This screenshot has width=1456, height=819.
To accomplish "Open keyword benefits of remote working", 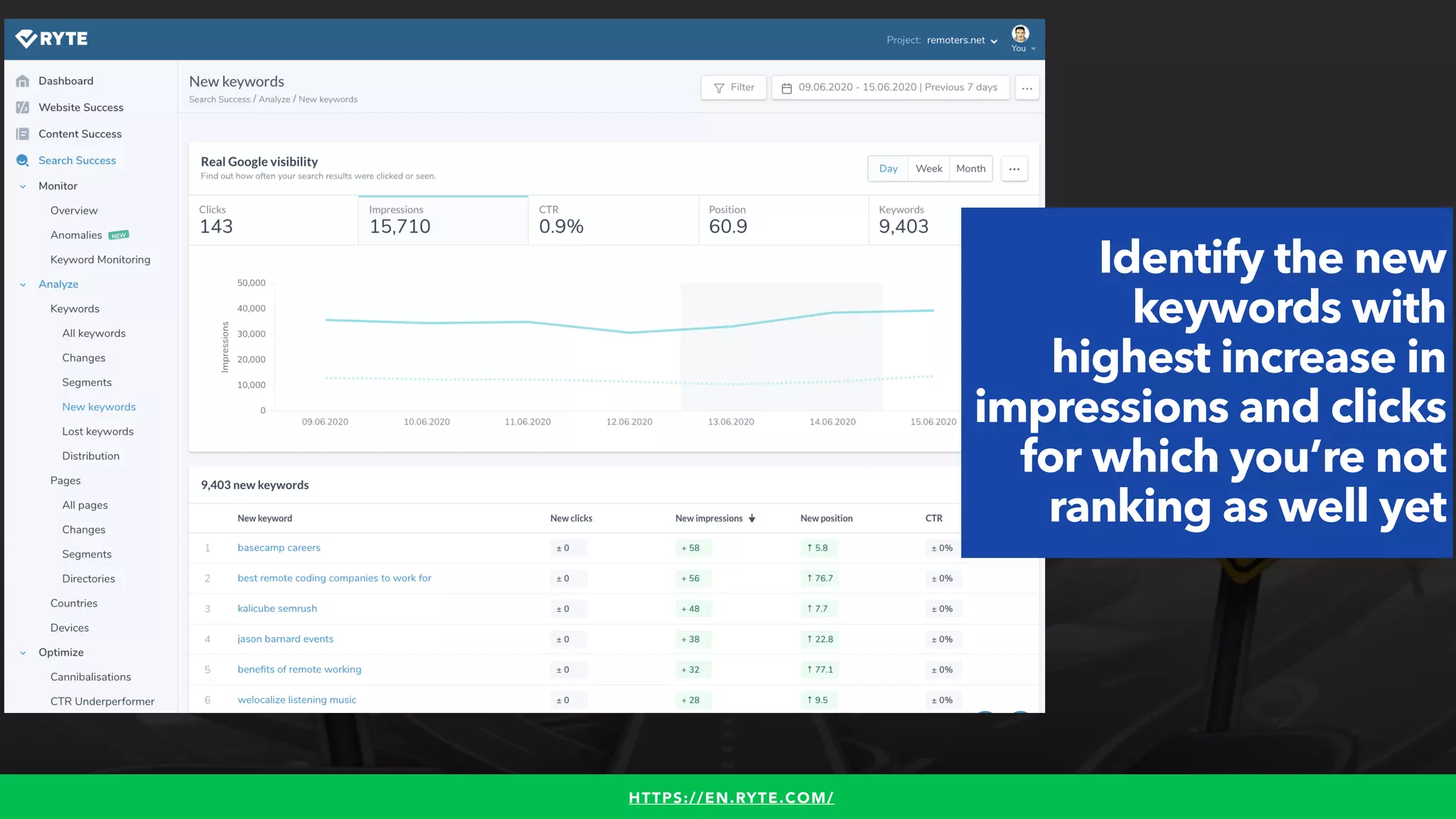I will pyautogui.click(x=299, y=670).
